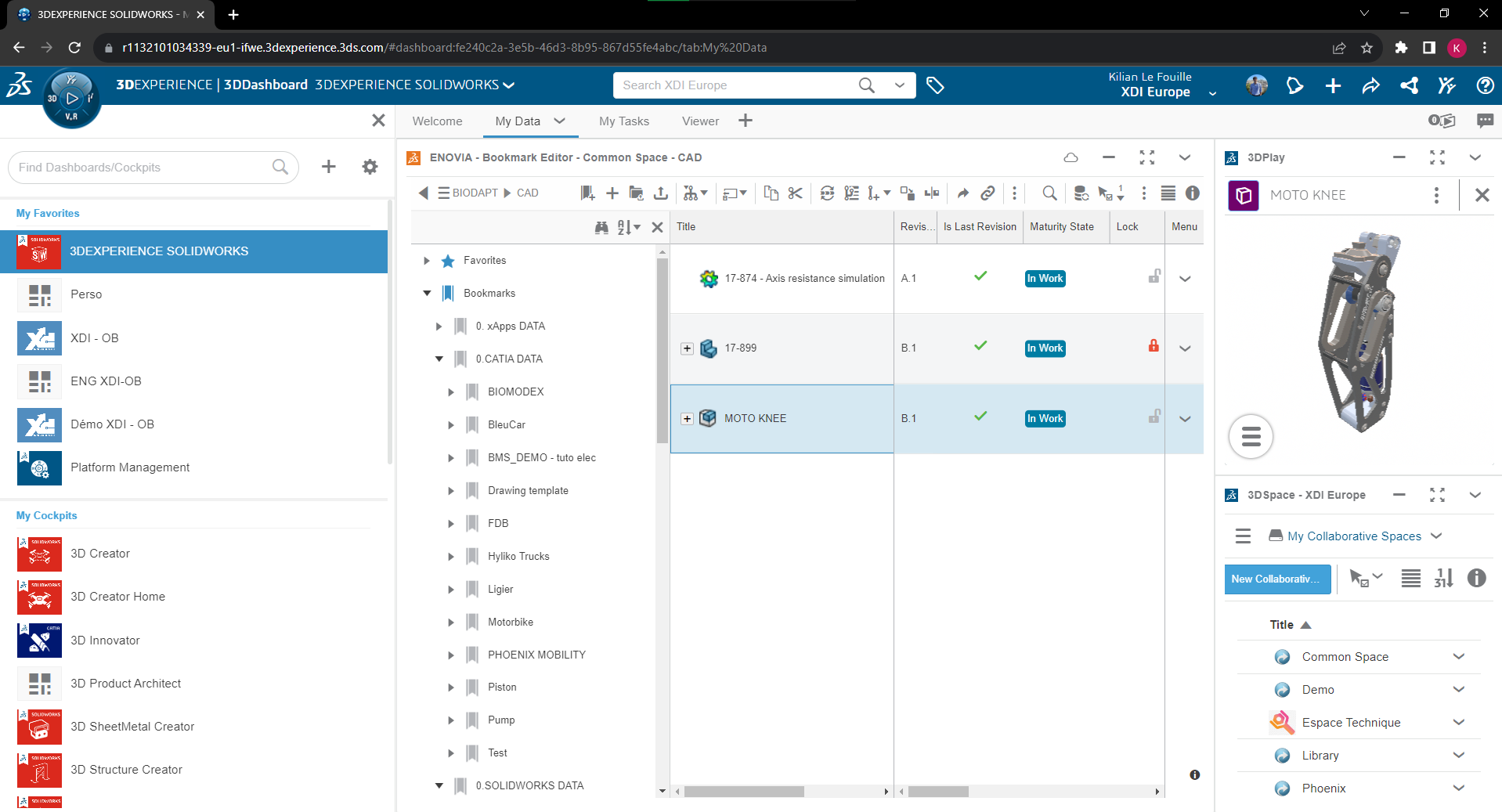Screen dimensions: 1502x812
Task: Open dashboard settings gear
Action: click(x=370, y=167)
